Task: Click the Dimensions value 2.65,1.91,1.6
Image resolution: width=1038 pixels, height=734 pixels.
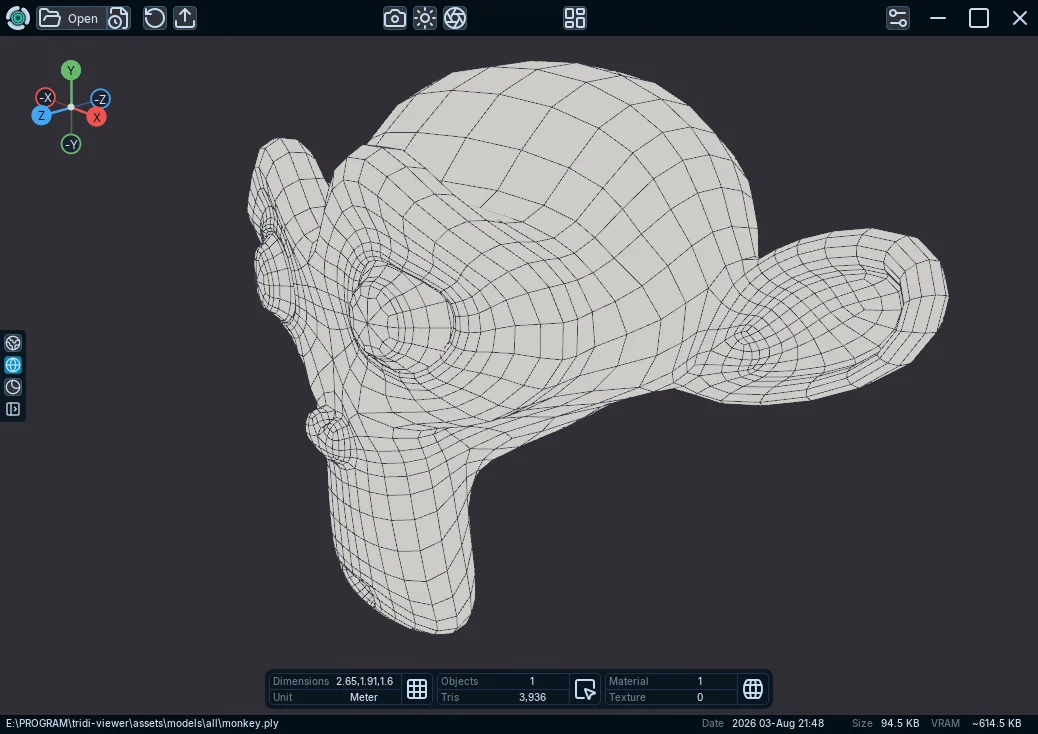Action: pos(364,681)
